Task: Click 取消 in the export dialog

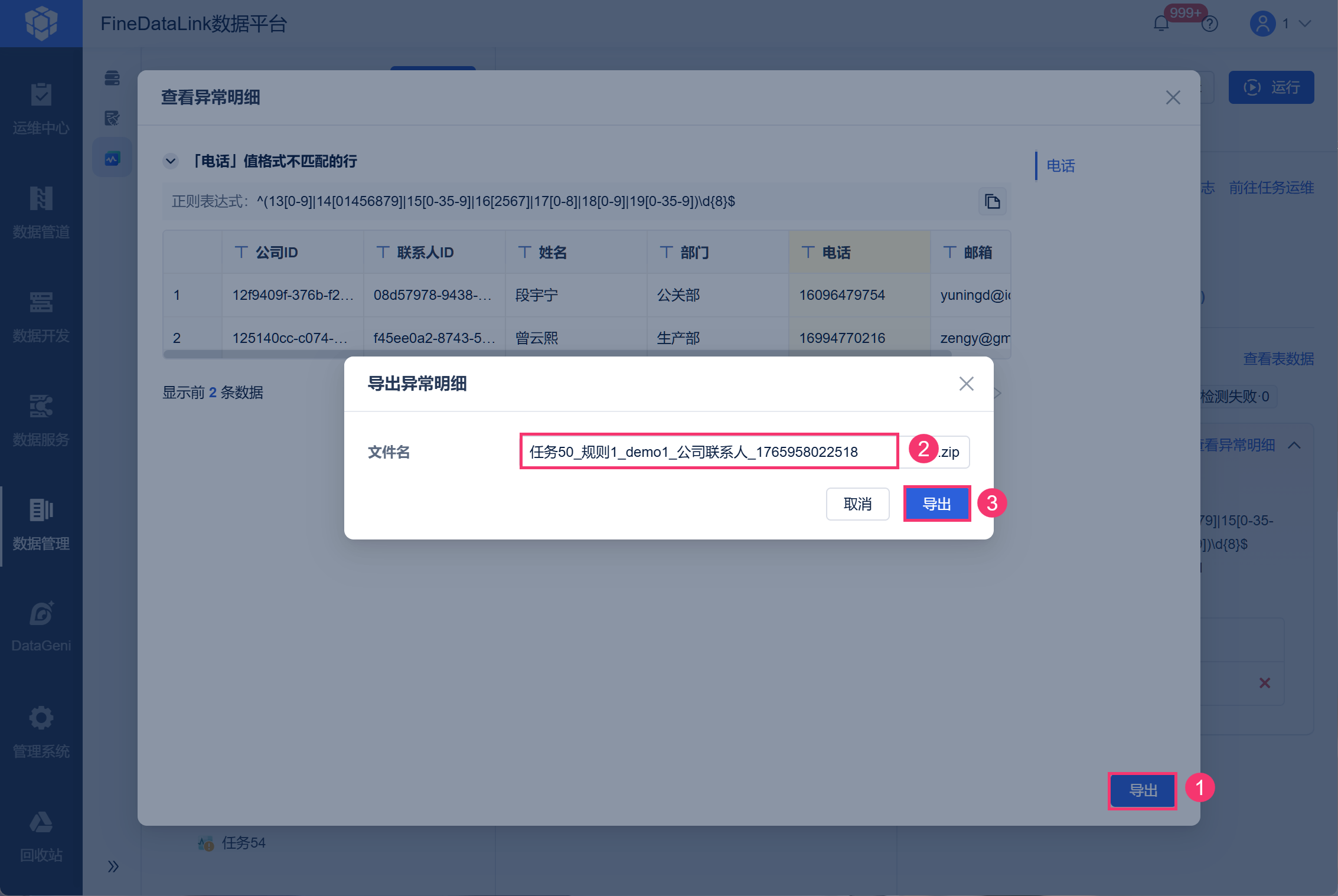Action: pos(857,503)
